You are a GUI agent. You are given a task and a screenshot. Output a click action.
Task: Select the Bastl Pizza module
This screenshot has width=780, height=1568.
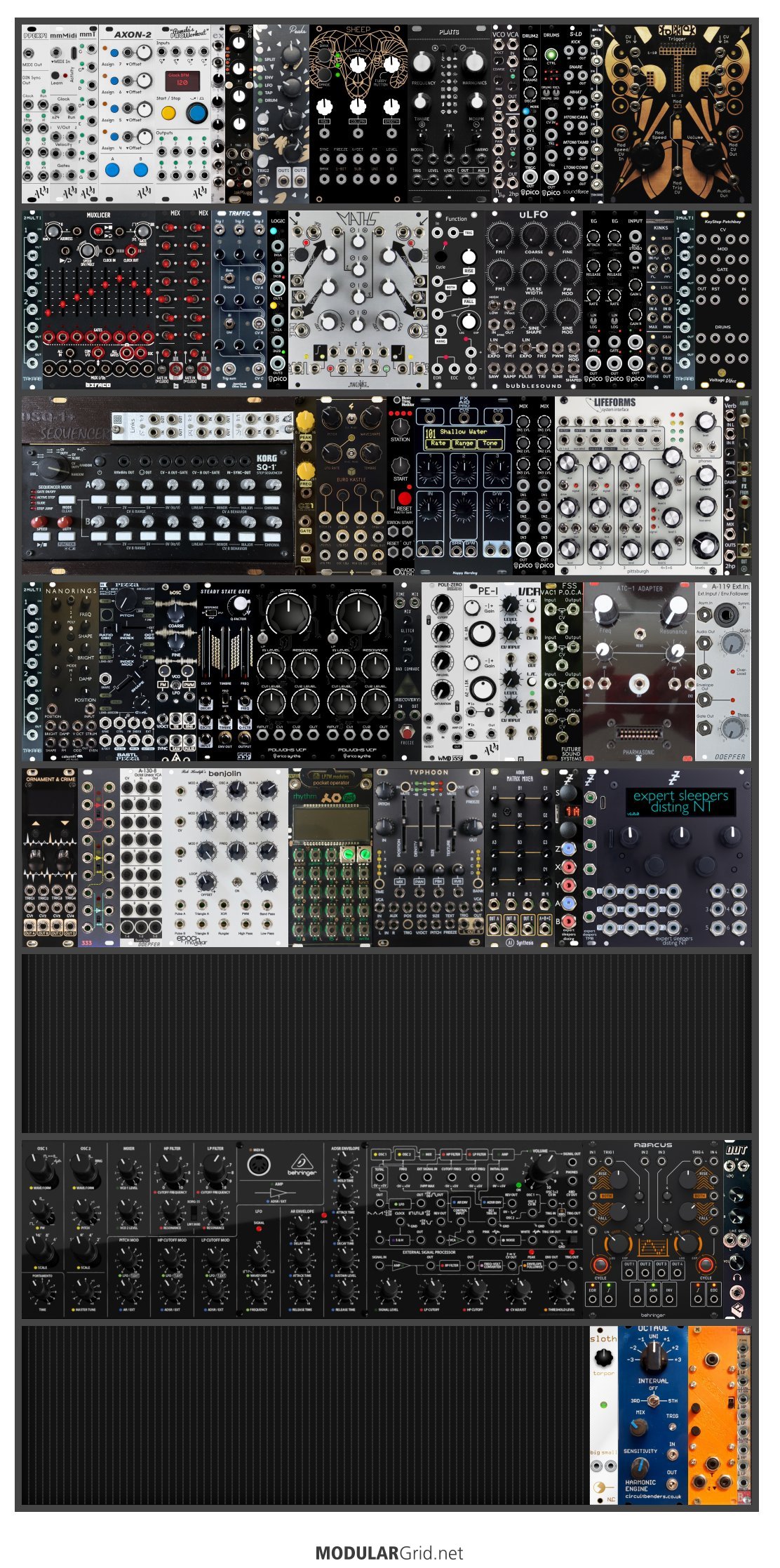pyautogui.click(x=127, y=671)
